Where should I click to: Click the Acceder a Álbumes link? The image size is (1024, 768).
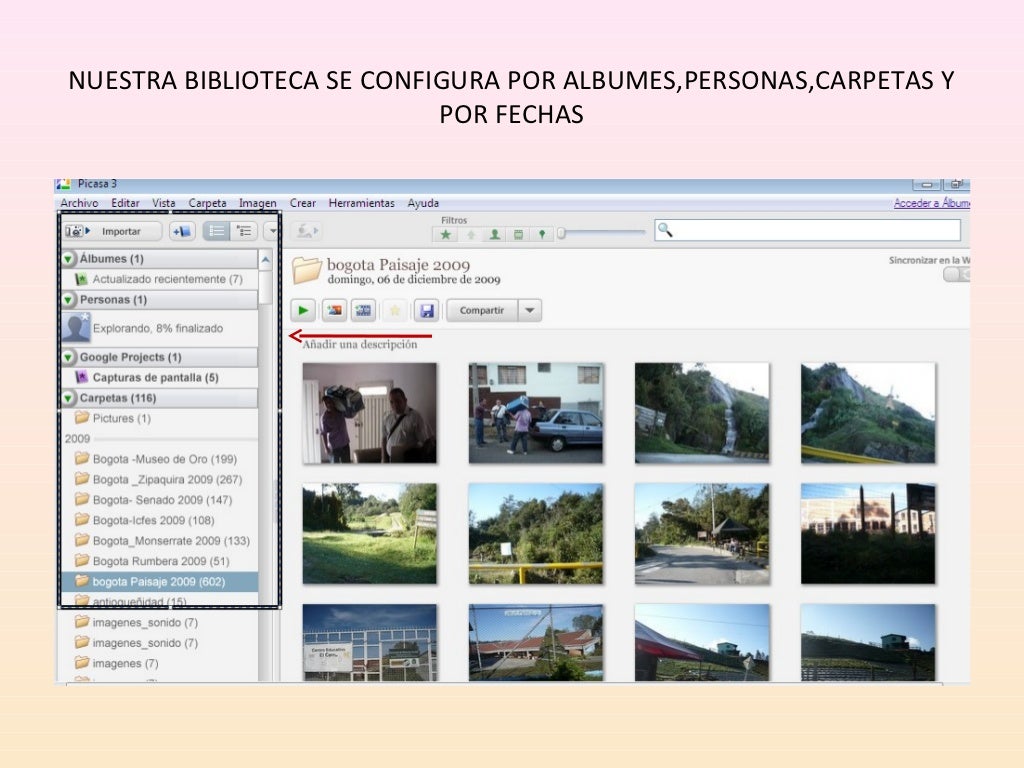pyautogui.click(x=931, y=203)
